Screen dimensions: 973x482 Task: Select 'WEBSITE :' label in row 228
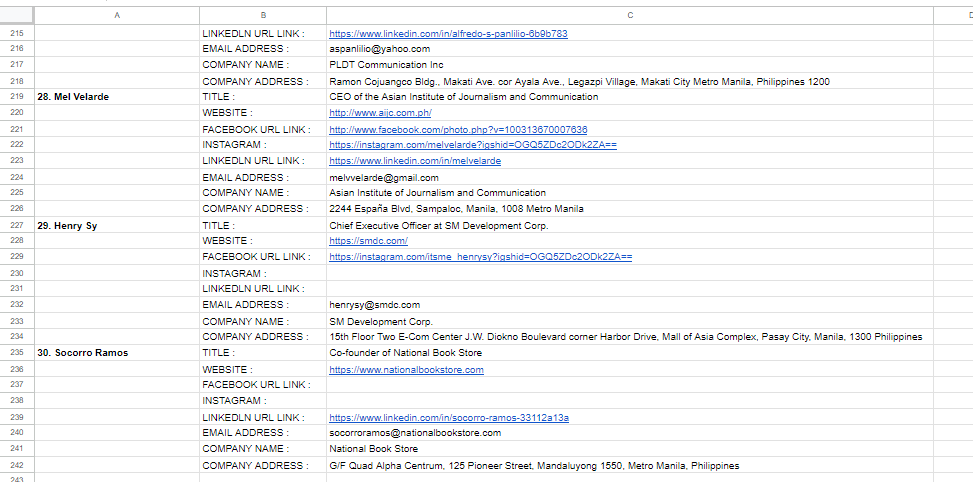tap(263, 241)
